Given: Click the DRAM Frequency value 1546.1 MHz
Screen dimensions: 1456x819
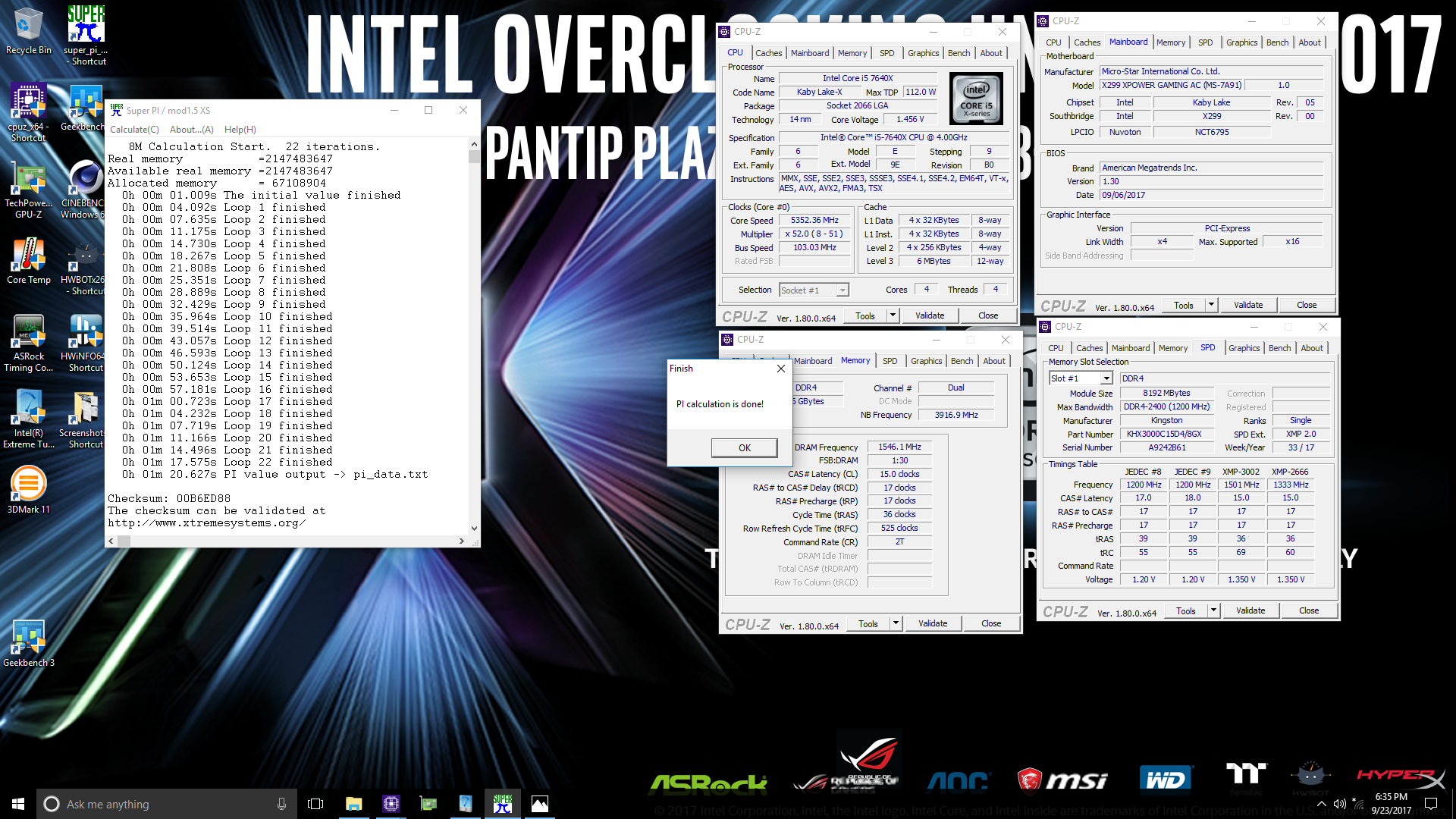Looking at the screenshot, I should click(x=899, y=447).
